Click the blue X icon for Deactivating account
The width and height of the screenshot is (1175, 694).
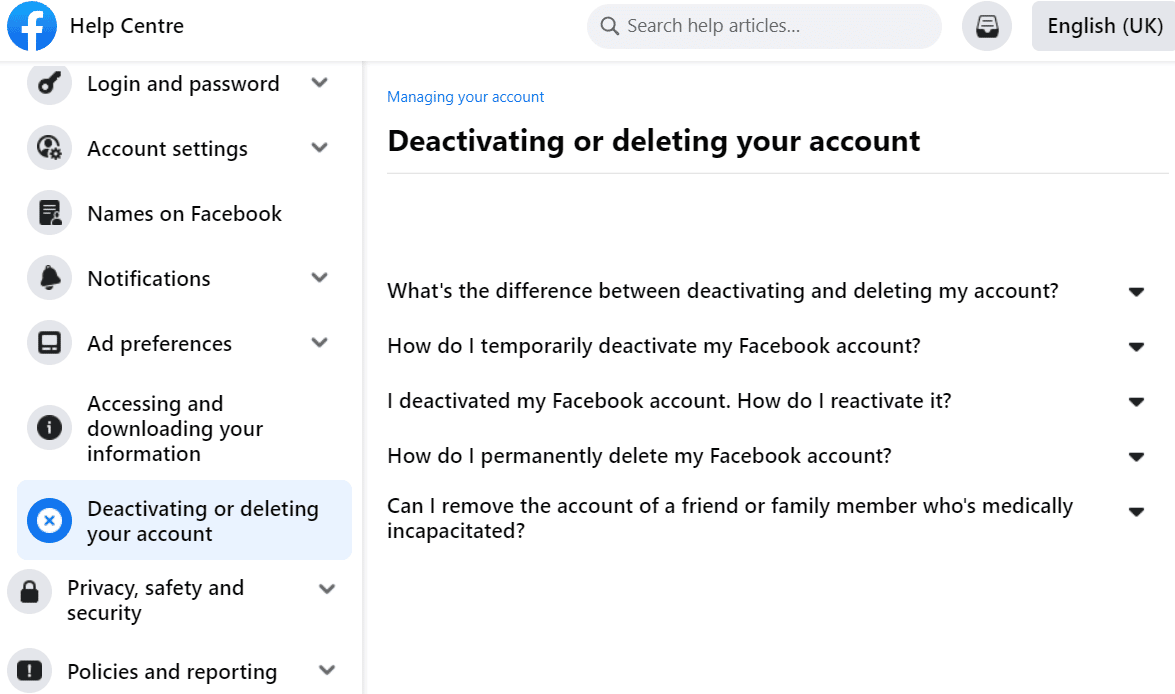[x=49, y=520]
